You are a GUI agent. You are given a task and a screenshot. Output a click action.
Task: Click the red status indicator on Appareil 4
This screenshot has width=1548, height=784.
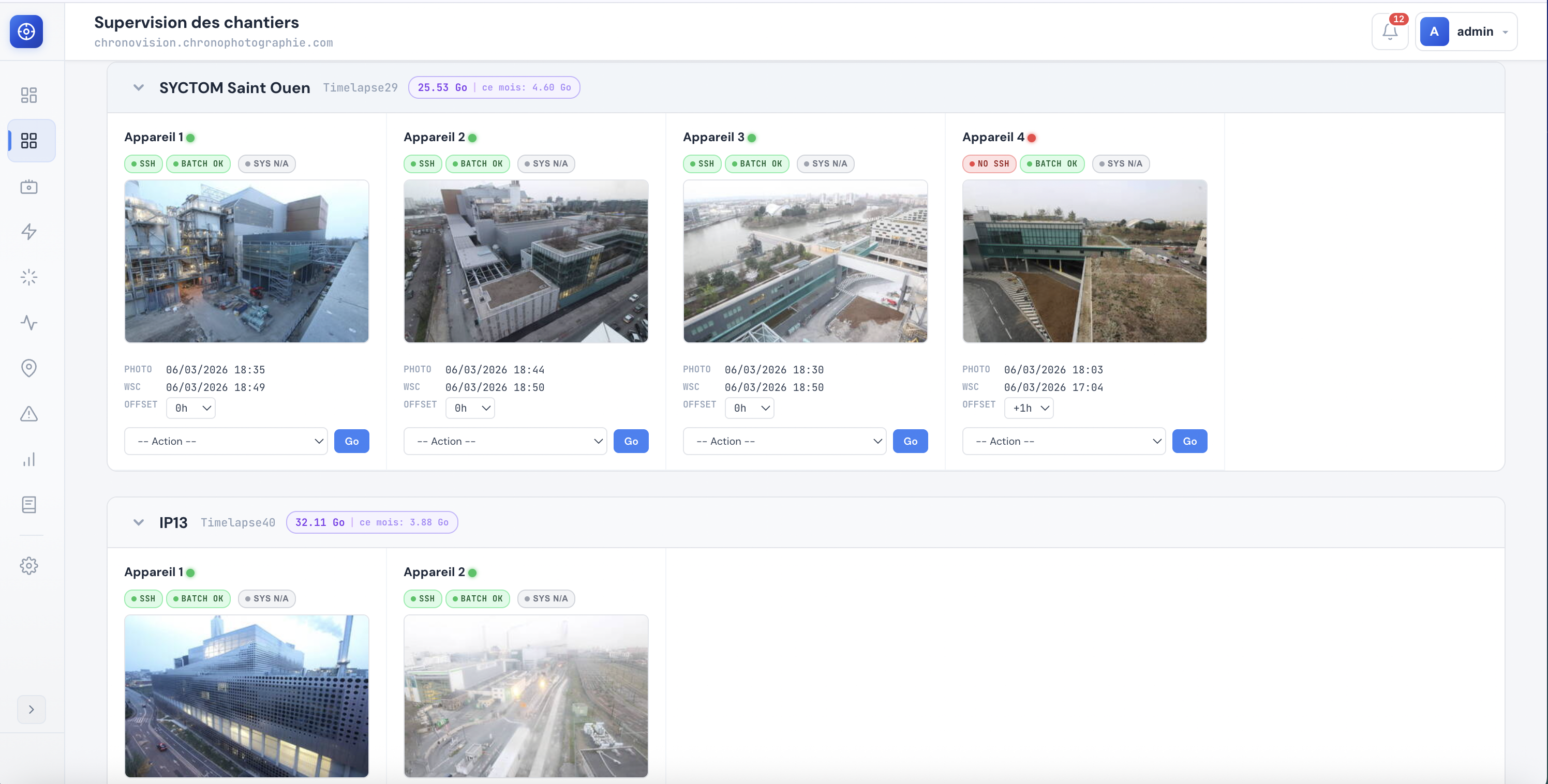click(x=1032, y=138)
